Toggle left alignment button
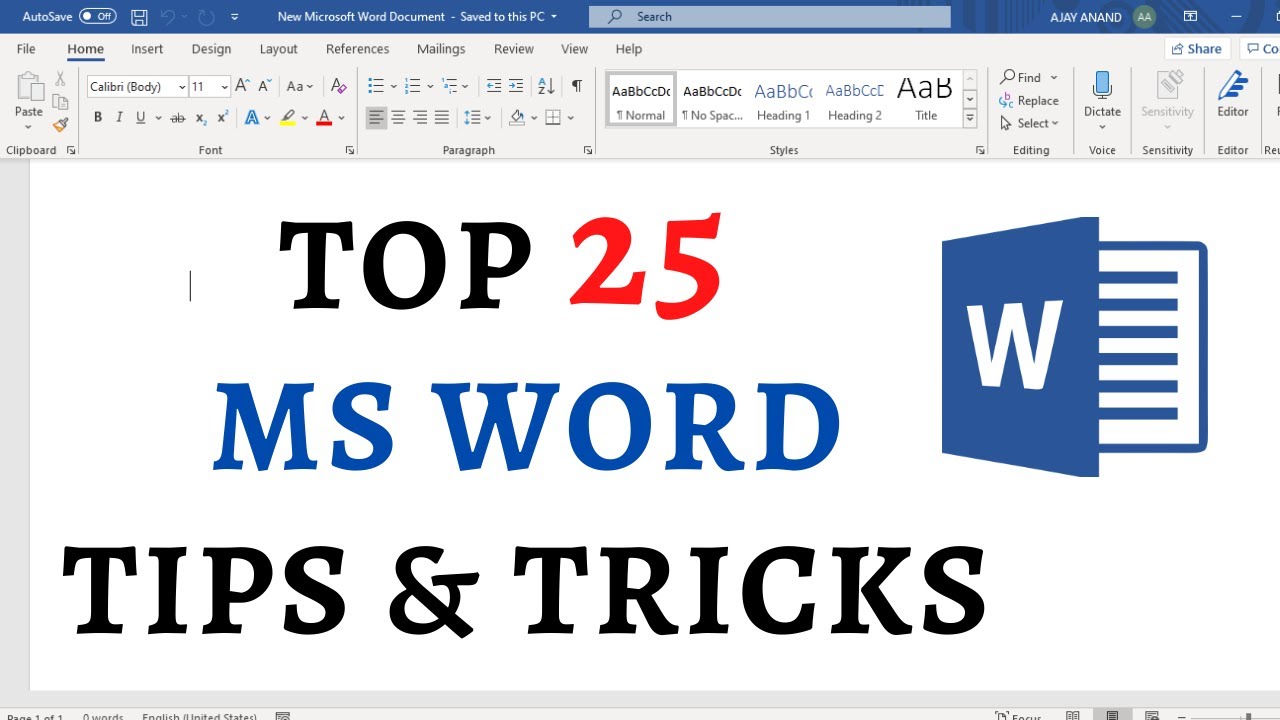The image size is (1280, 720). [x=376, y=118]
